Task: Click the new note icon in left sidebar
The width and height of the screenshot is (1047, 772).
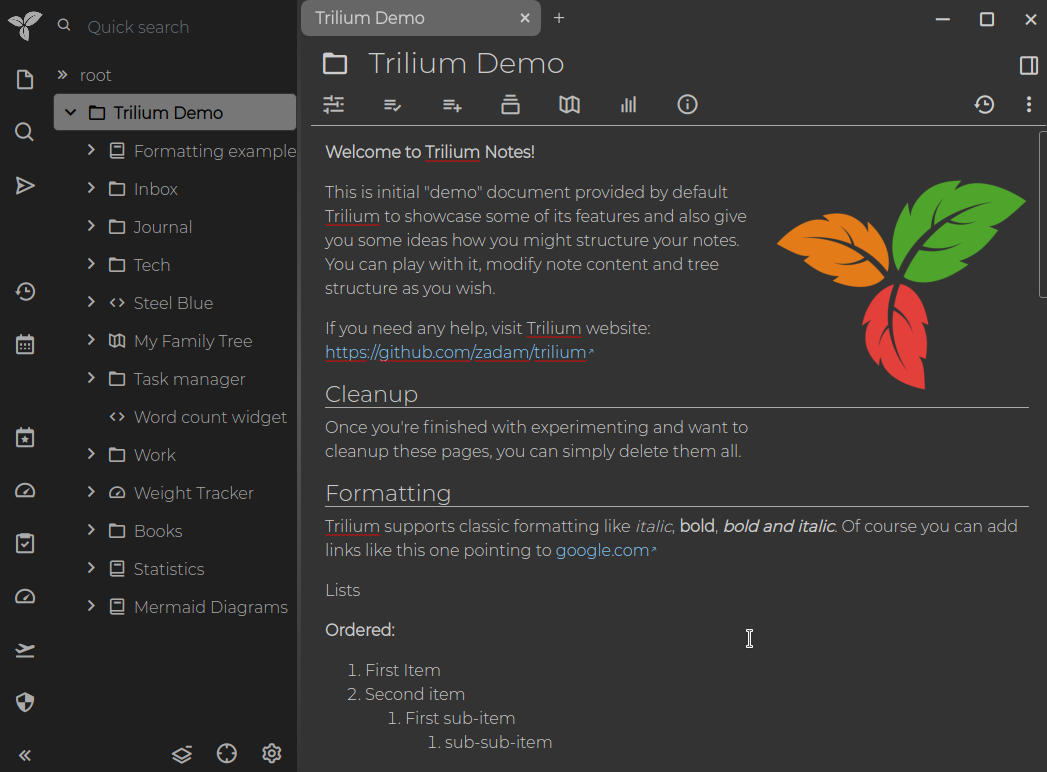Action: click(25, 80)
